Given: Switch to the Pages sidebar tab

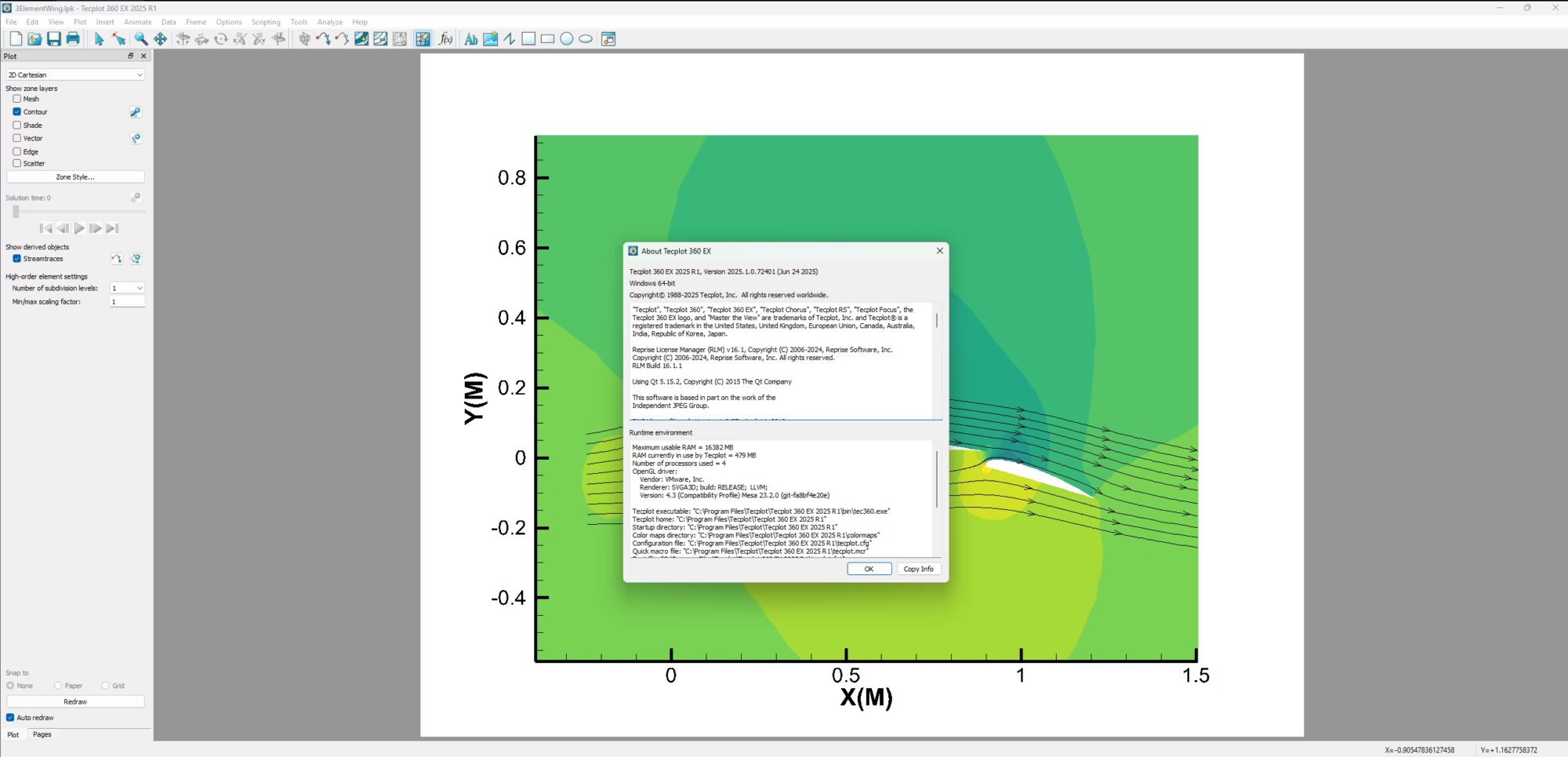Looking at the screenshot, I should click(42, 734).
